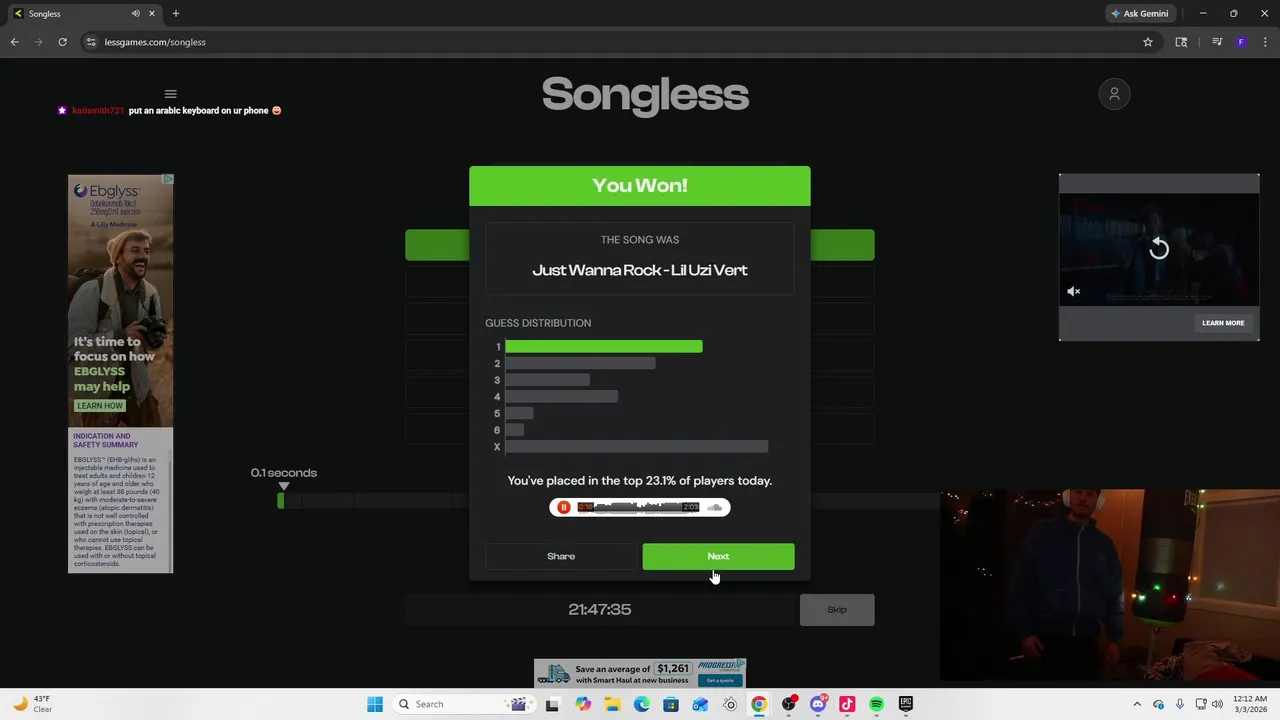Open a new browser tab
Image resolution: width=1280 pixels, height=720 pixels.
tap(176, 14)
